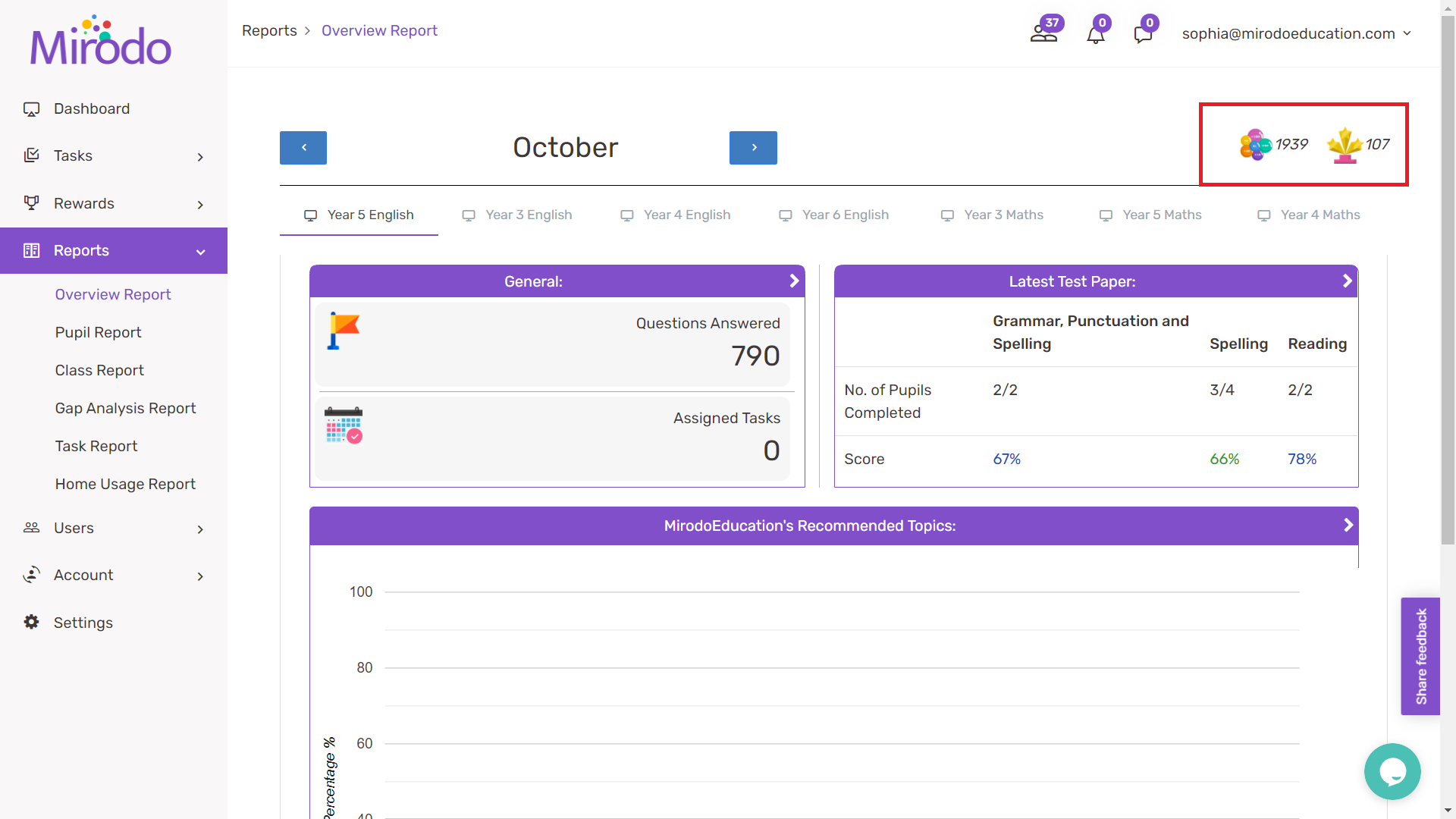
Task: Select the Year 4 Maths tab
Action: click(1309, 215)
